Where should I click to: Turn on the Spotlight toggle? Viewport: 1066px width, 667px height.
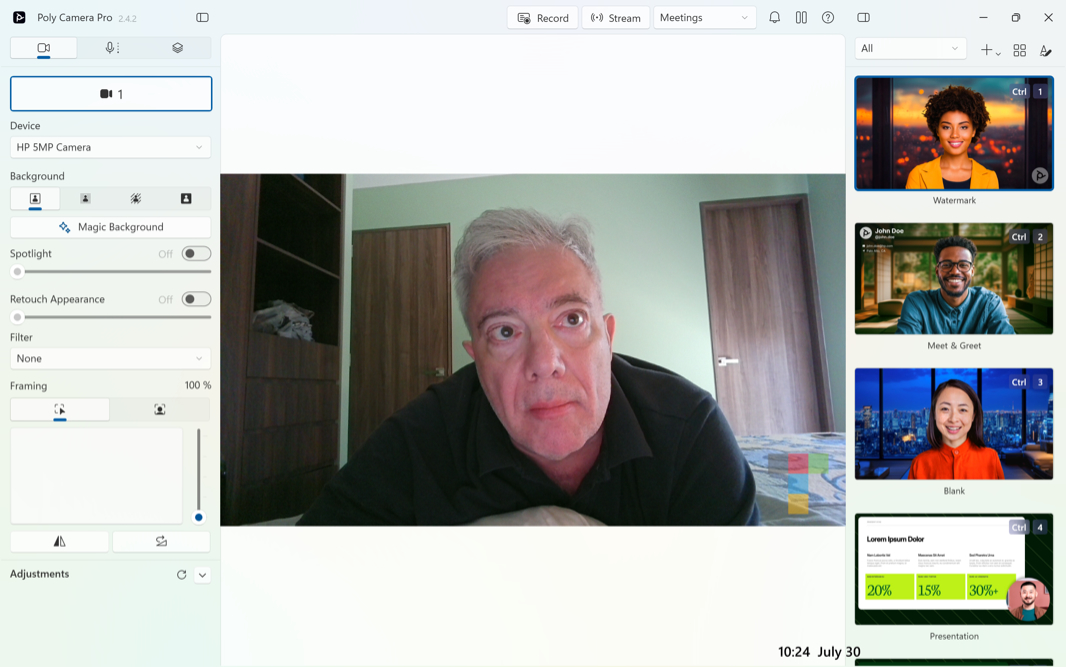(x=196, y=254)
